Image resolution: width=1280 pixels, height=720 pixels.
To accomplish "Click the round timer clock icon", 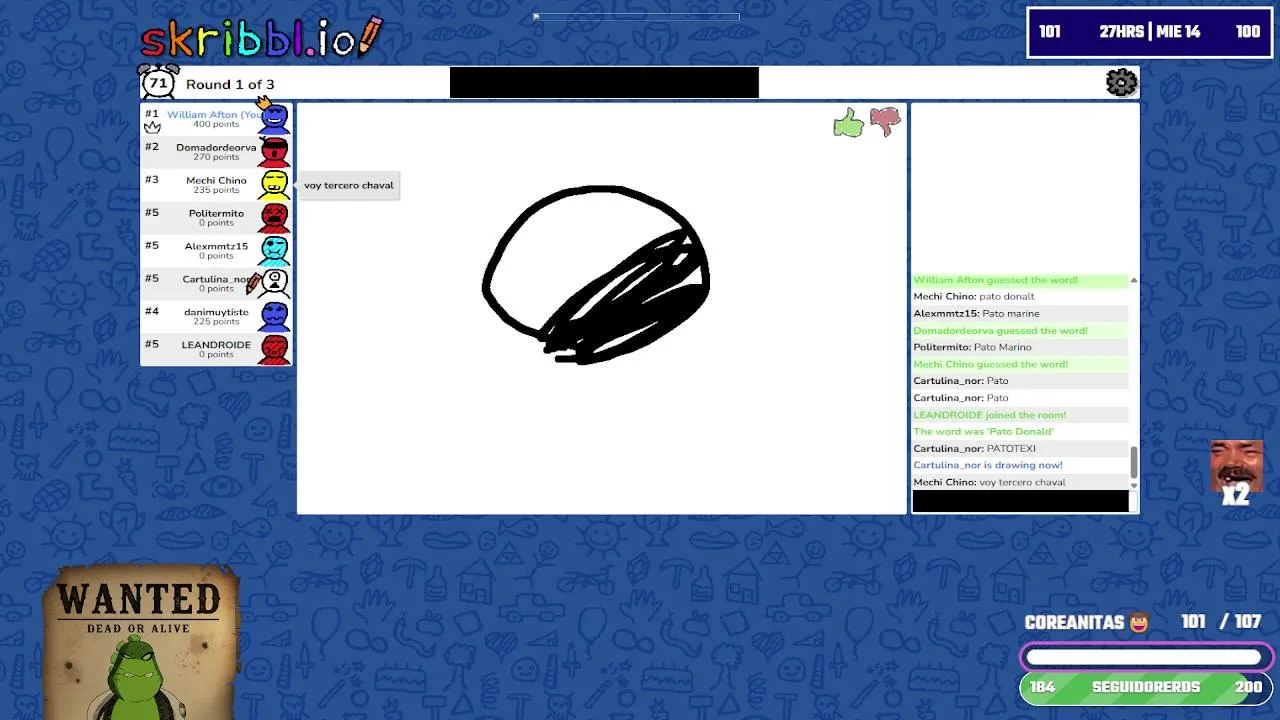I will [158, 82].
